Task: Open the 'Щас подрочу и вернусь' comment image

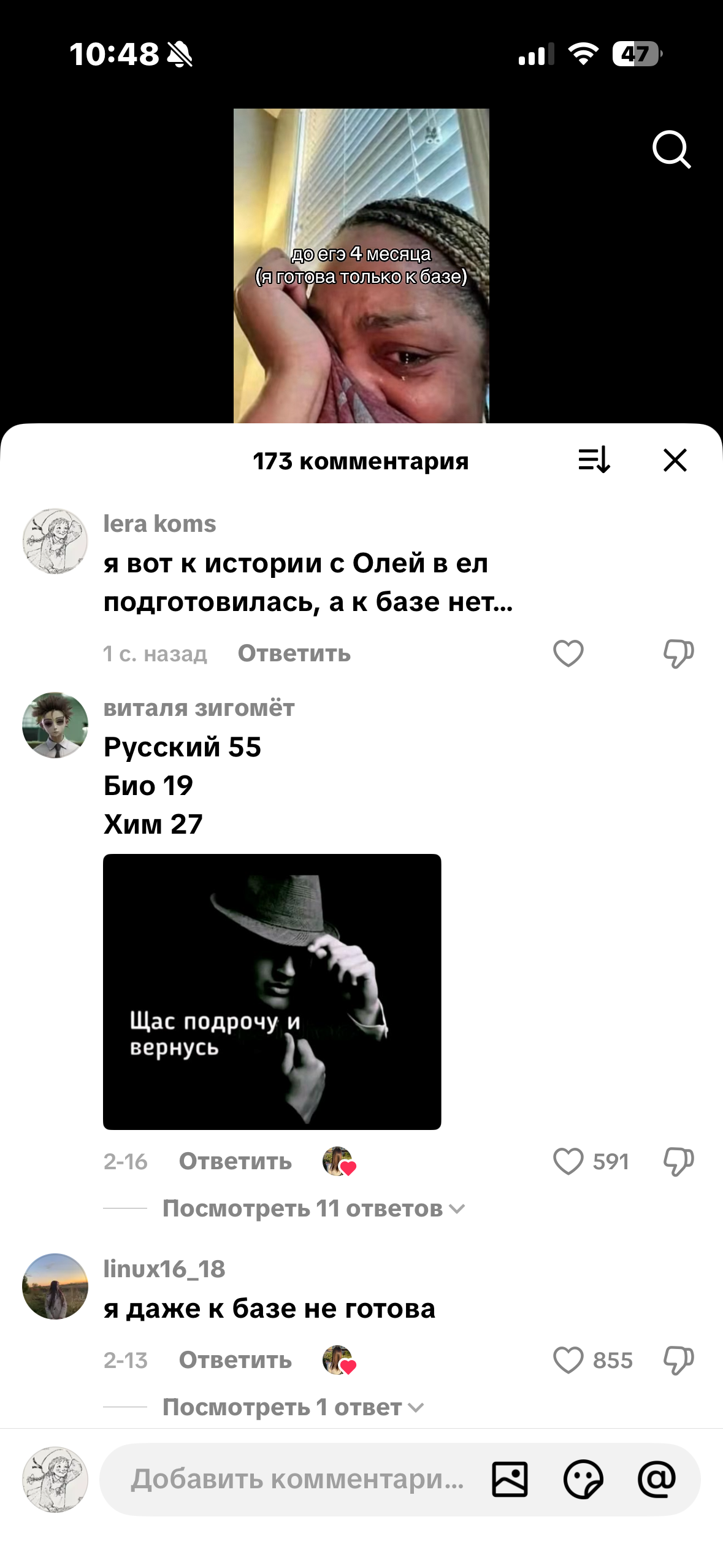Action: 272,991
